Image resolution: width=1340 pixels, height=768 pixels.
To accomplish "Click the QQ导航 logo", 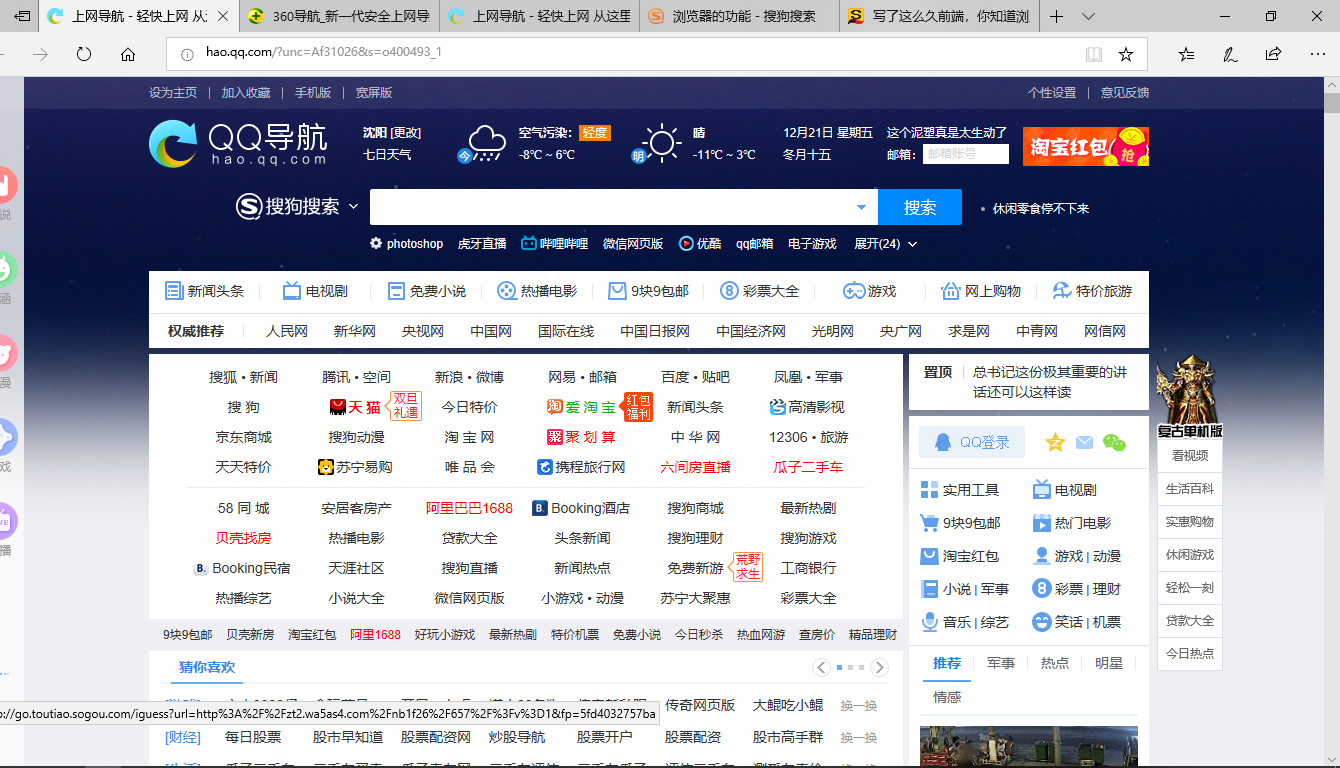I will coord(238,143).
